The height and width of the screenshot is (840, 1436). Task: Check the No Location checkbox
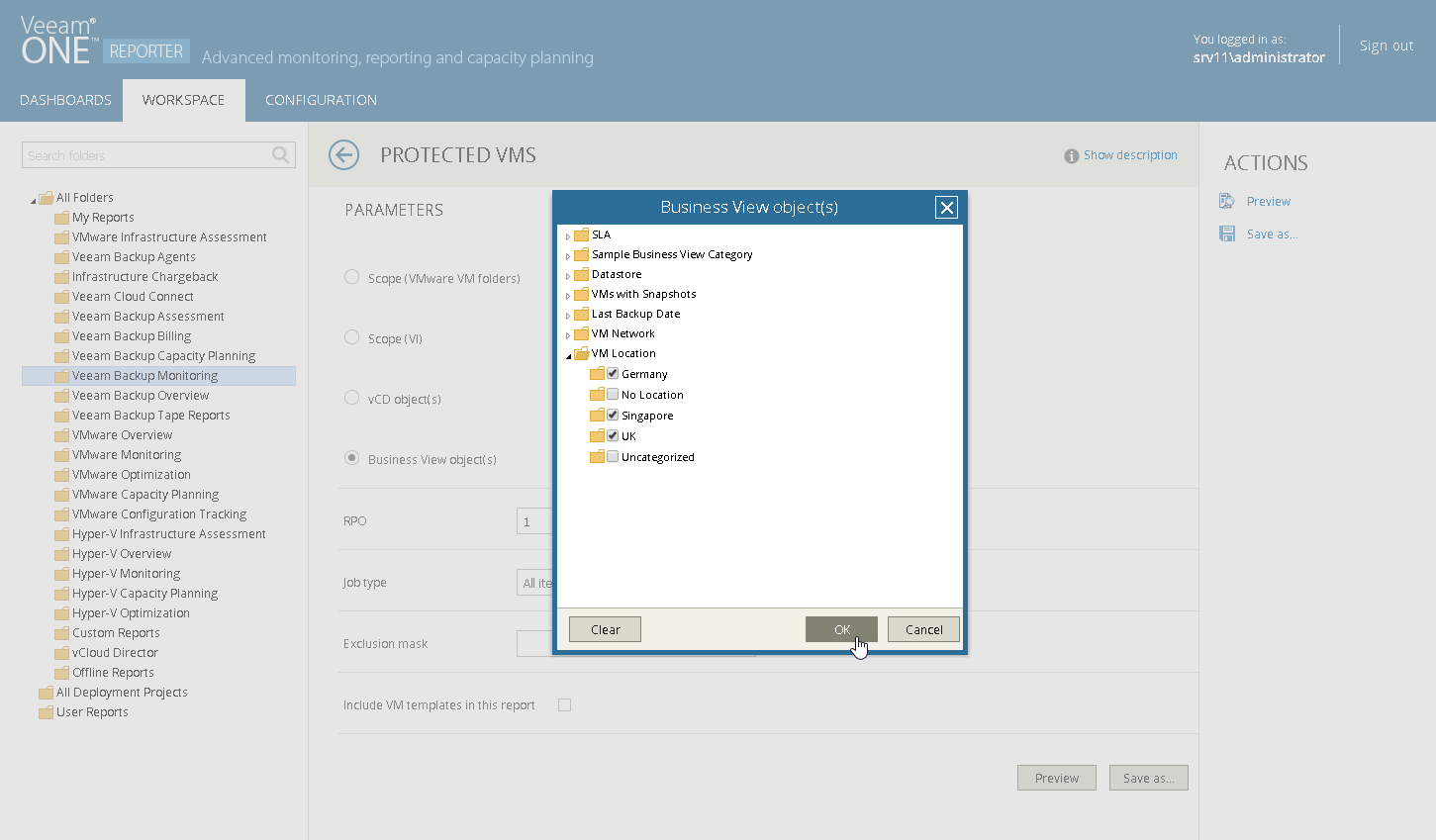613,394
